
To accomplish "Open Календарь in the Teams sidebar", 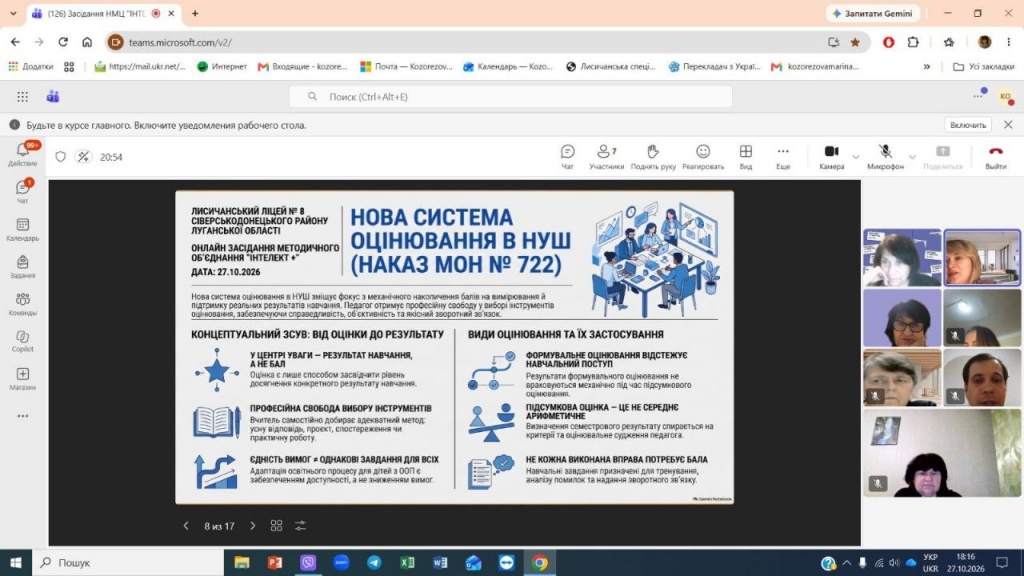I will [x=23, y=230].
